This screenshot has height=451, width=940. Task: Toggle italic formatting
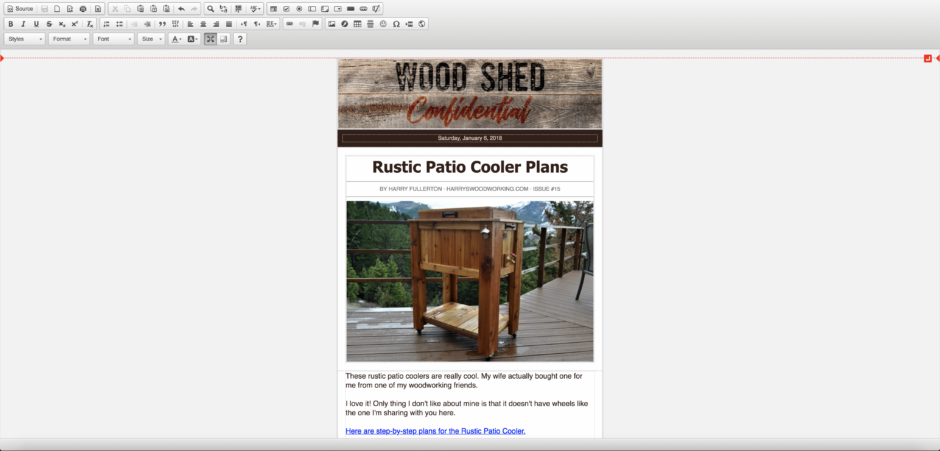(x=23, y=24)
